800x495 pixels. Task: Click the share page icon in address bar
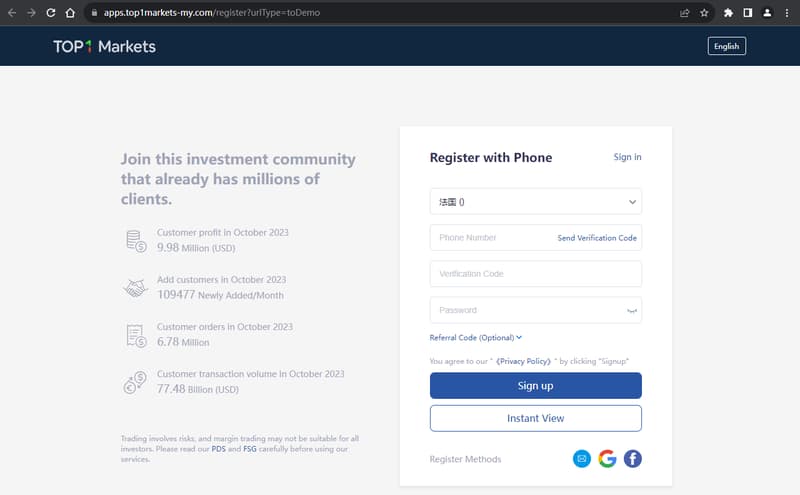(685, 13)
